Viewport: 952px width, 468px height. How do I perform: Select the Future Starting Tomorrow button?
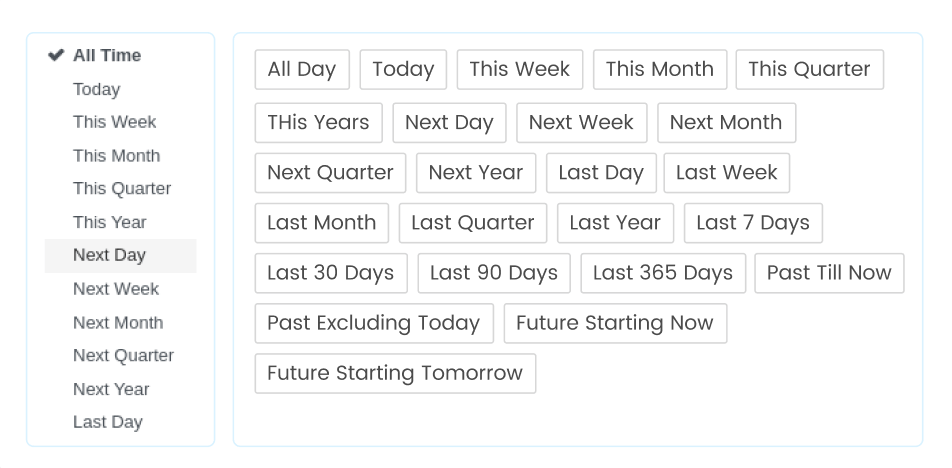(x=395, y=373)
